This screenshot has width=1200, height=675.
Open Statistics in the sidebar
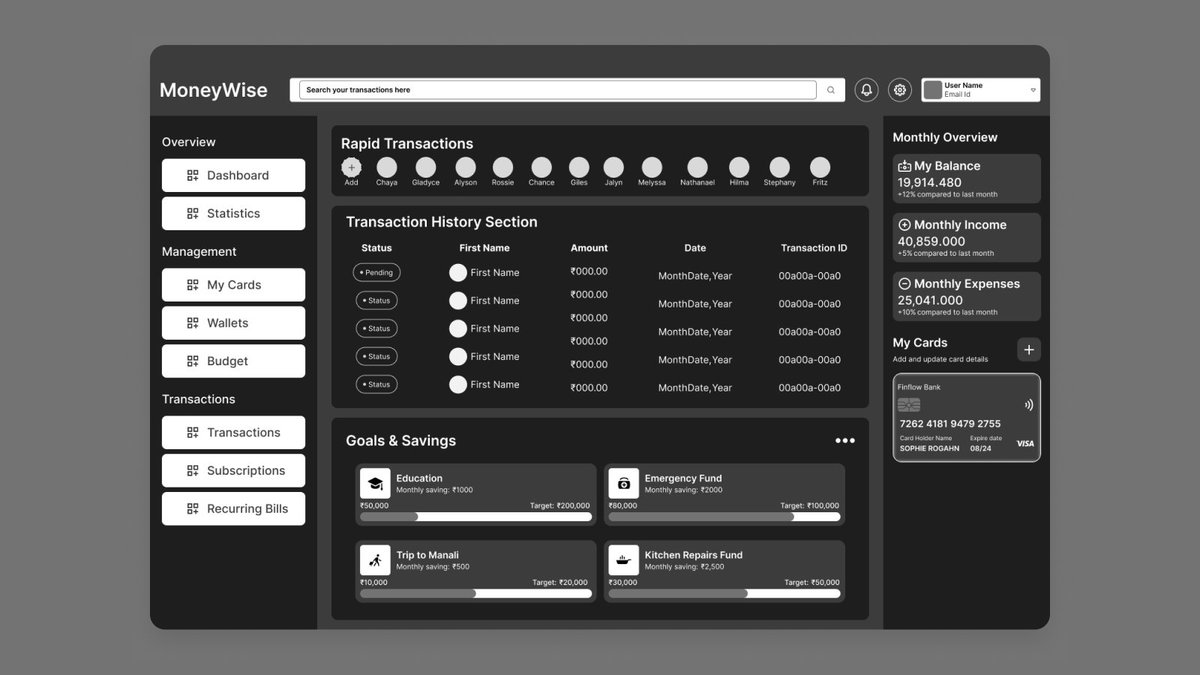click(233, 213)
